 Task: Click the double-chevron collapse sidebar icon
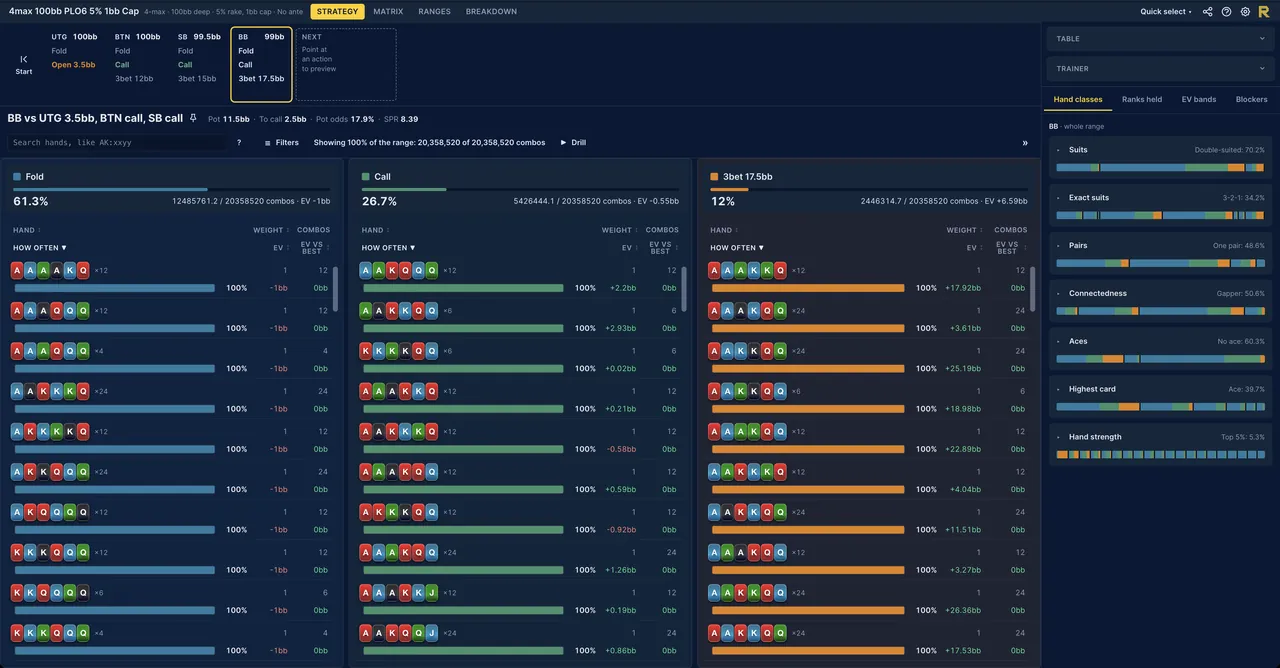pos(1025,143)
